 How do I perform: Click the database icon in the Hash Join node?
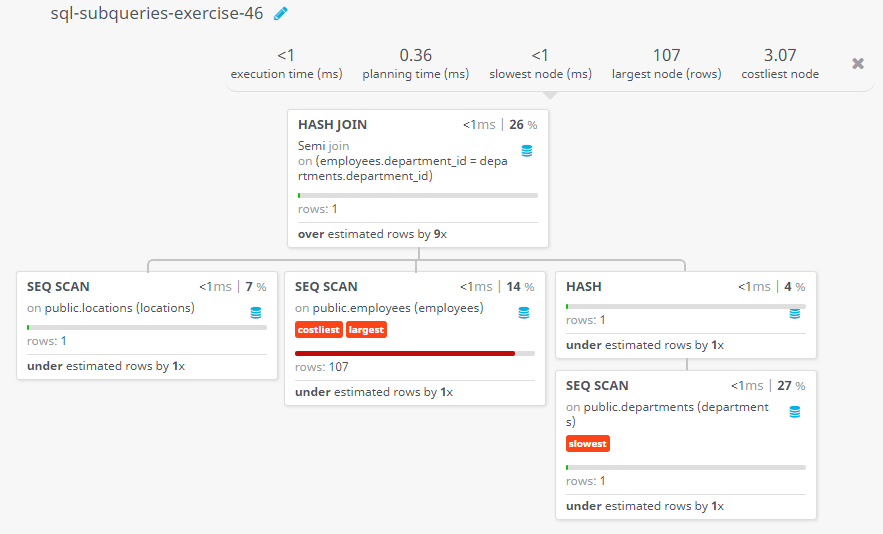coord(527,151)
